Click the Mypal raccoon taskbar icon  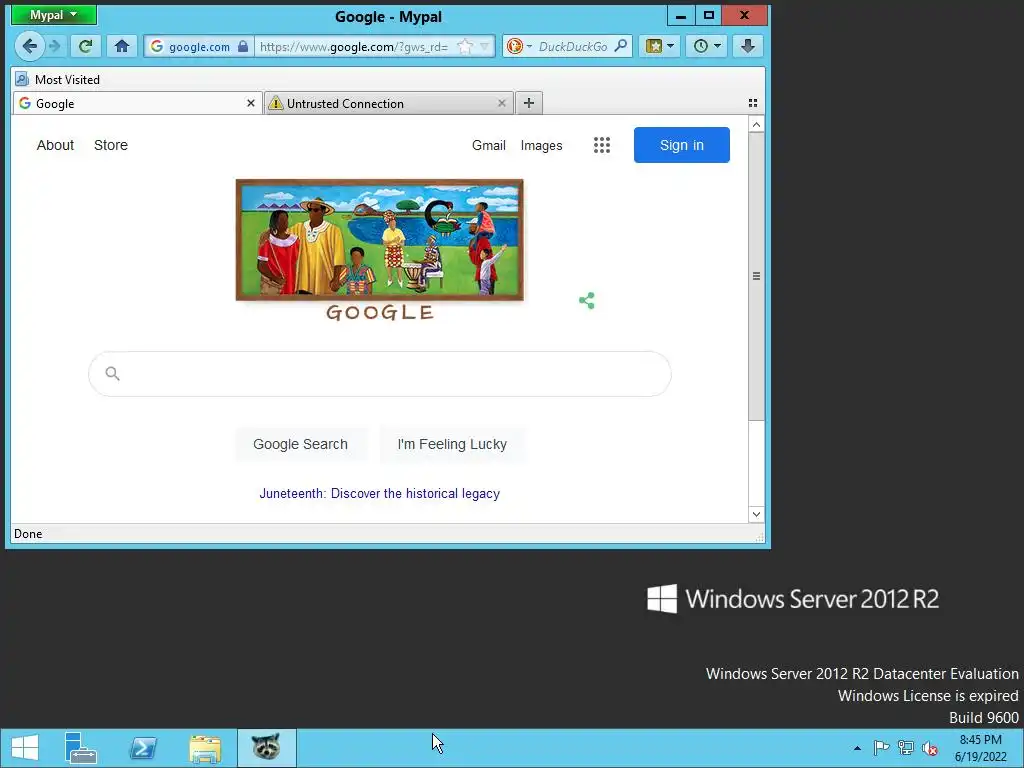pyautogui.click(x=266, y=748)
